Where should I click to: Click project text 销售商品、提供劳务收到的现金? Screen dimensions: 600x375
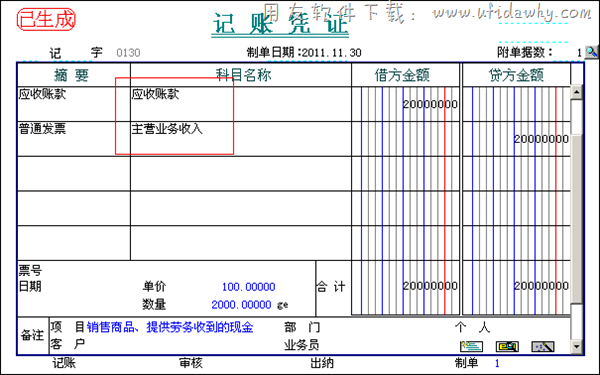pos(170,327)
